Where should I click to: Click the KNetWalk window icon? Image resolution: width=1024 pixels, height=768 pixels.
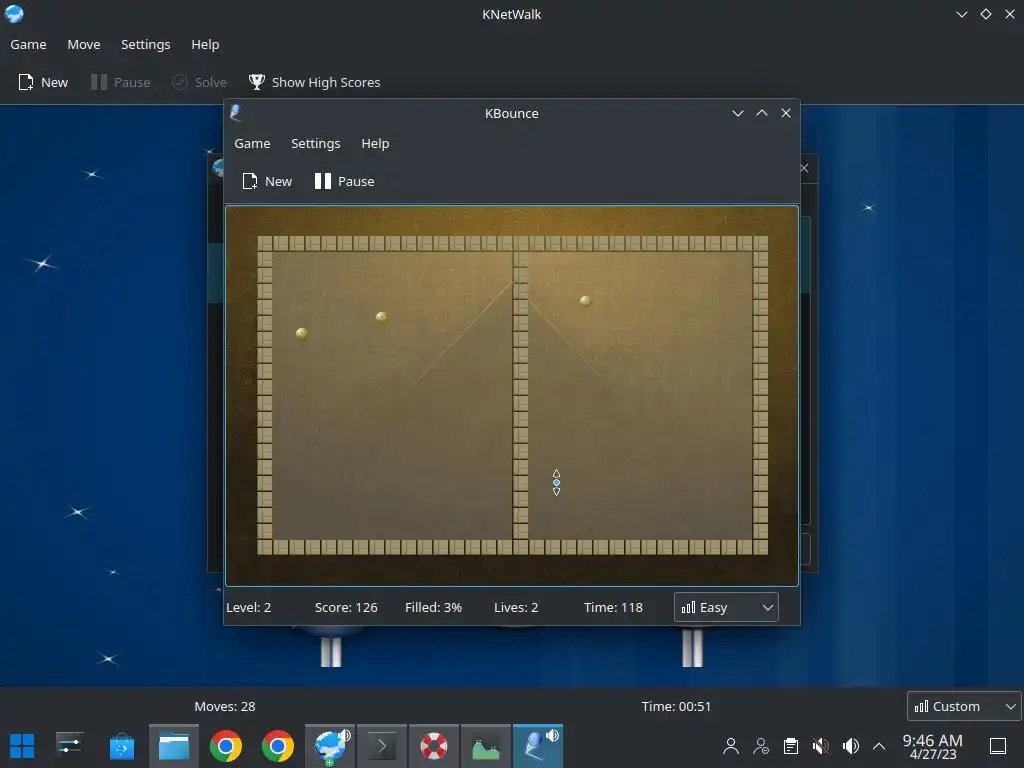(14, 14)
